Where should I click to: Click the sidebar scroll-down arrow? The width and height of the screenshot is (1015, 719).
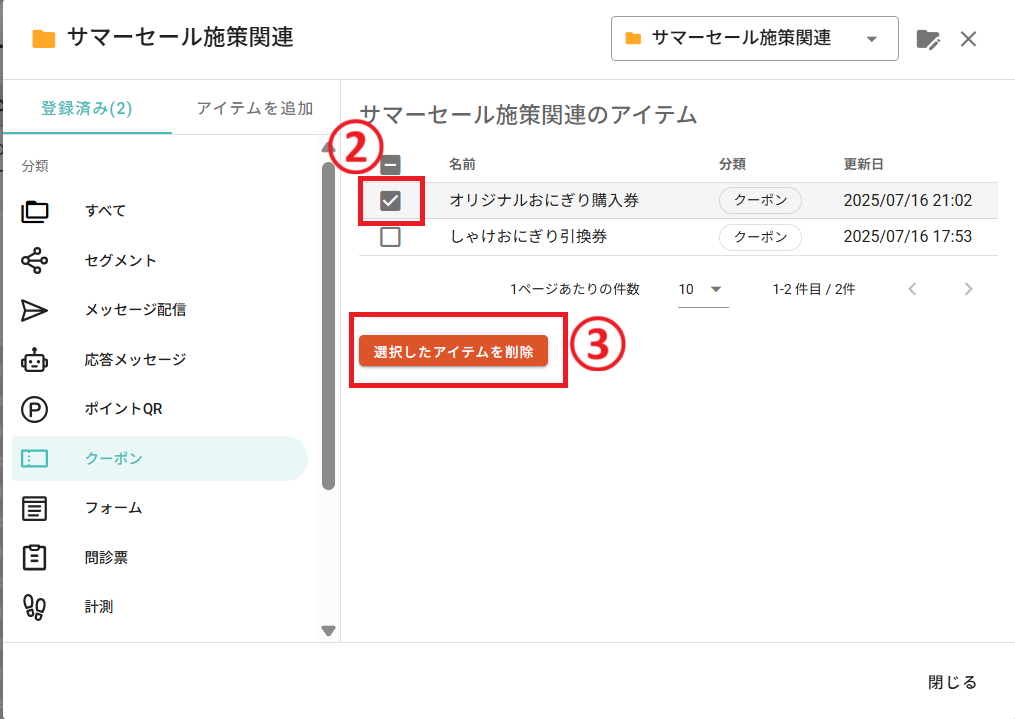328,630
